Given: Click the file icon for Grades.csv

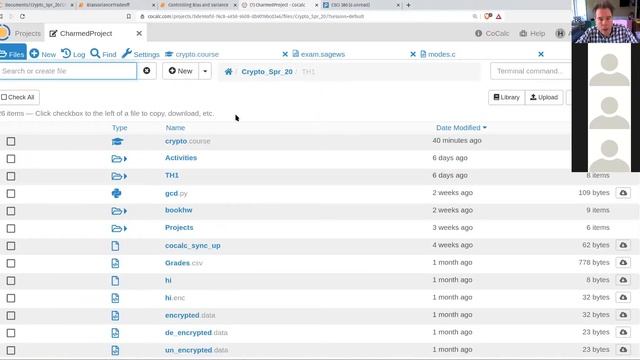Looking at the screenshot, I should (x=116, y=263).
